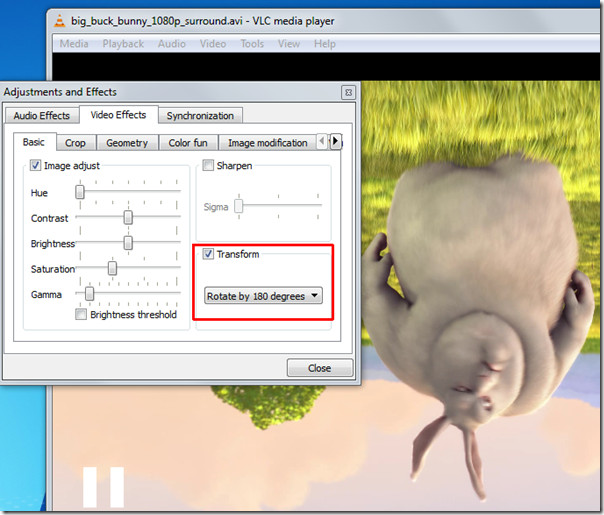Switch to the Synchronization tab

pyautogui.click(x=200, y=116)
